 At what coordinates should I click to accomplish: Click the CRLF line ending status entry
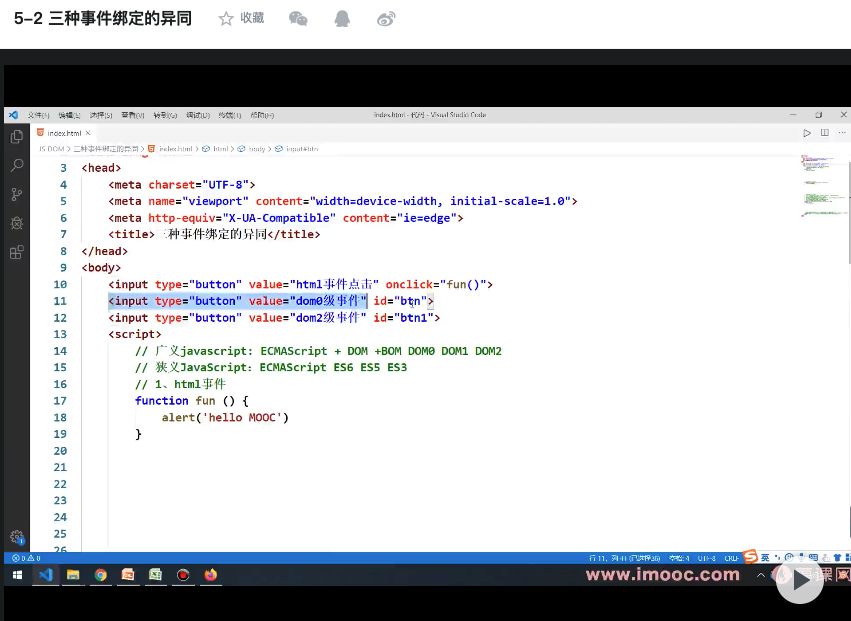pos(731,558)
